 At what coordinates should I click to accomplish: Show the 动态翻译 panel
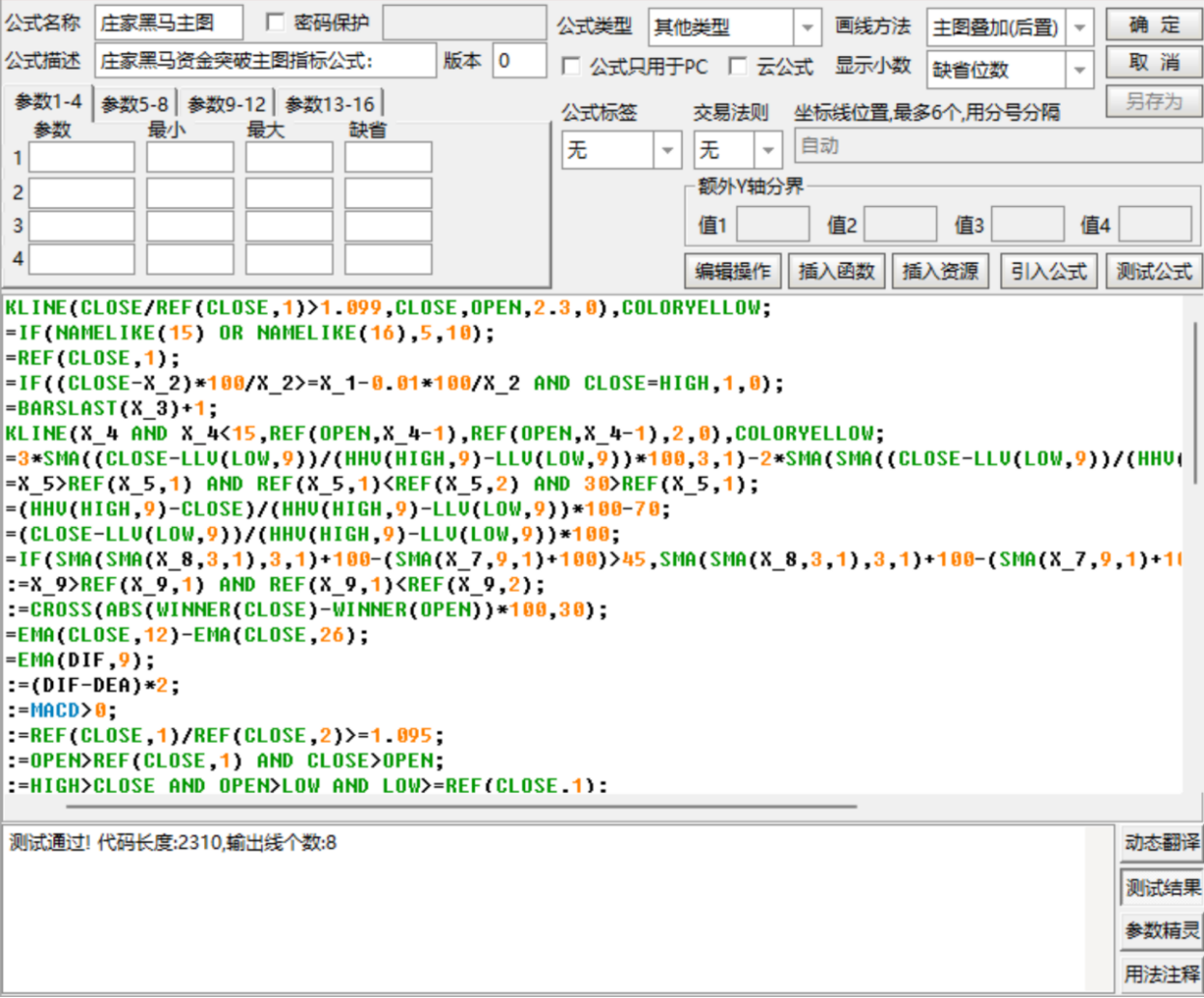pos(1161,843)
